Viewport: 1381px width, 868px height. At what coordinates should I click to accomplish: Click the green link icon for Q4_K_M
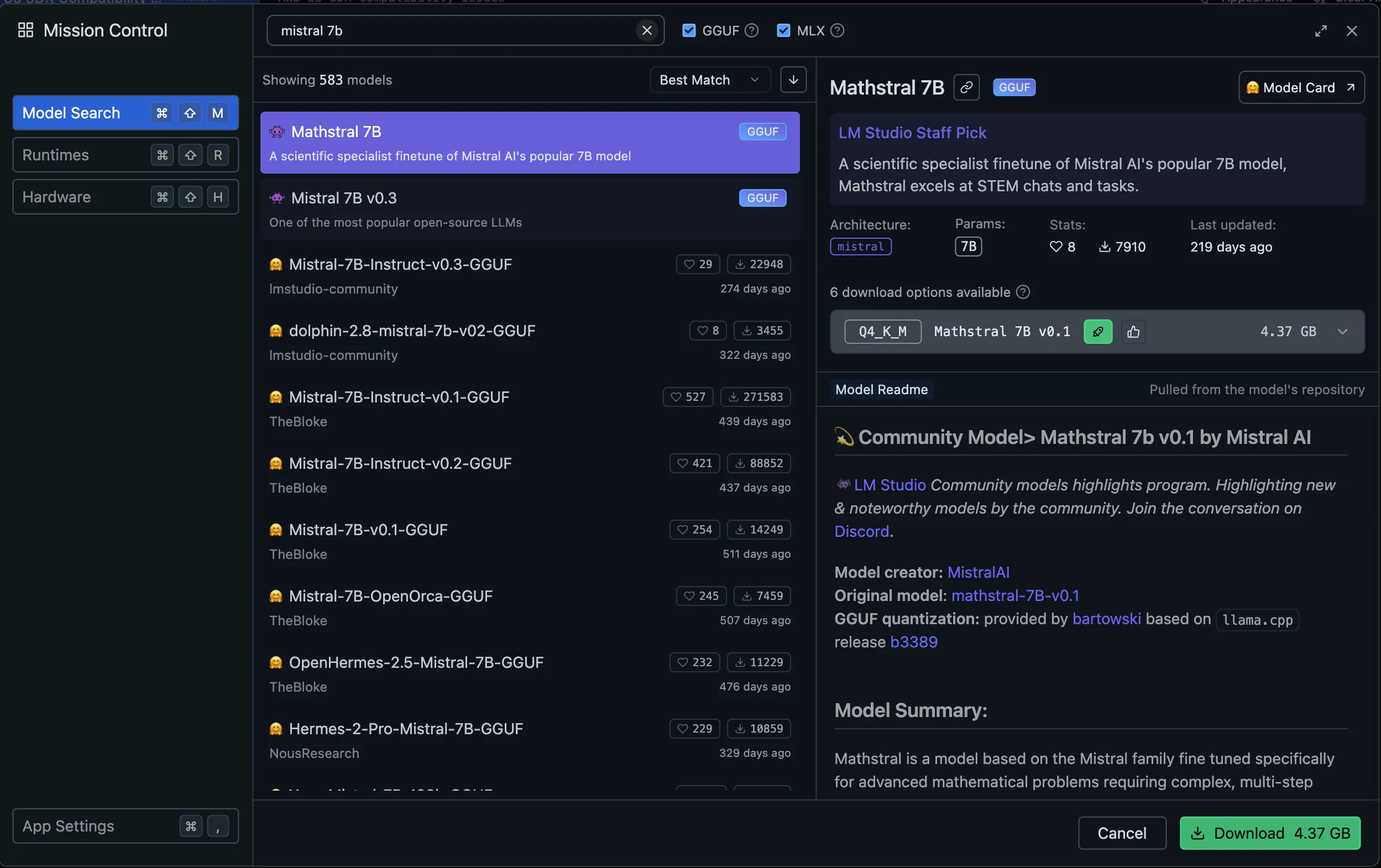click(1098, 332)
